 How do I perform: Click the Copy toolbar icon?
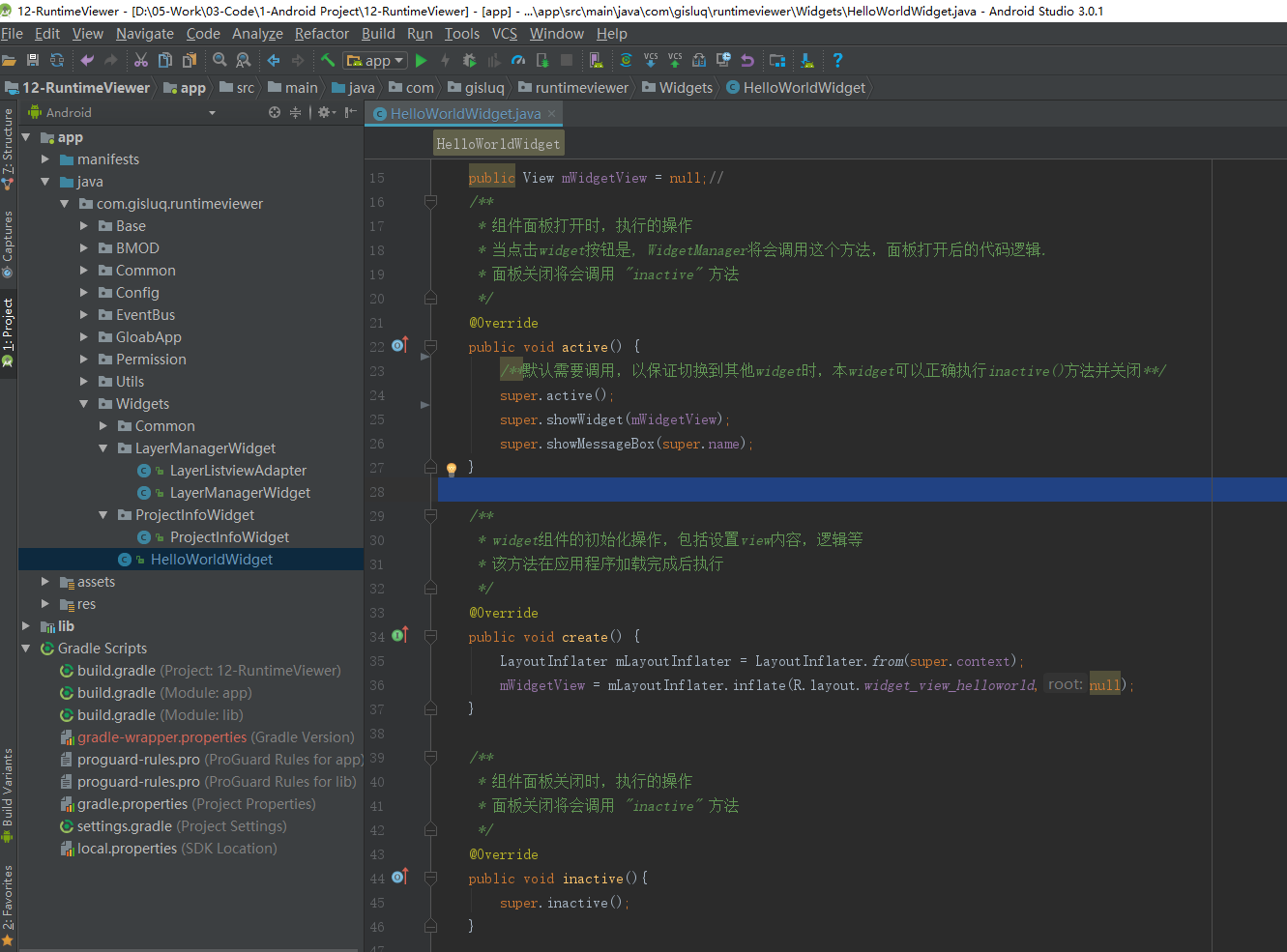pyautogui.click(x=165, y=60)
